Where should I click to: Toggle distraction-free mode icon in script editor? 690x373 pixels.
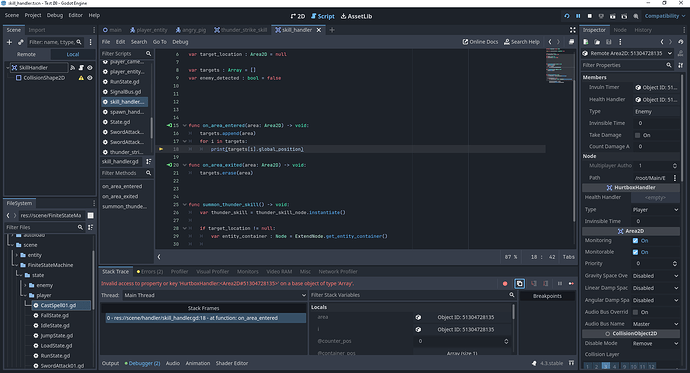573,30
